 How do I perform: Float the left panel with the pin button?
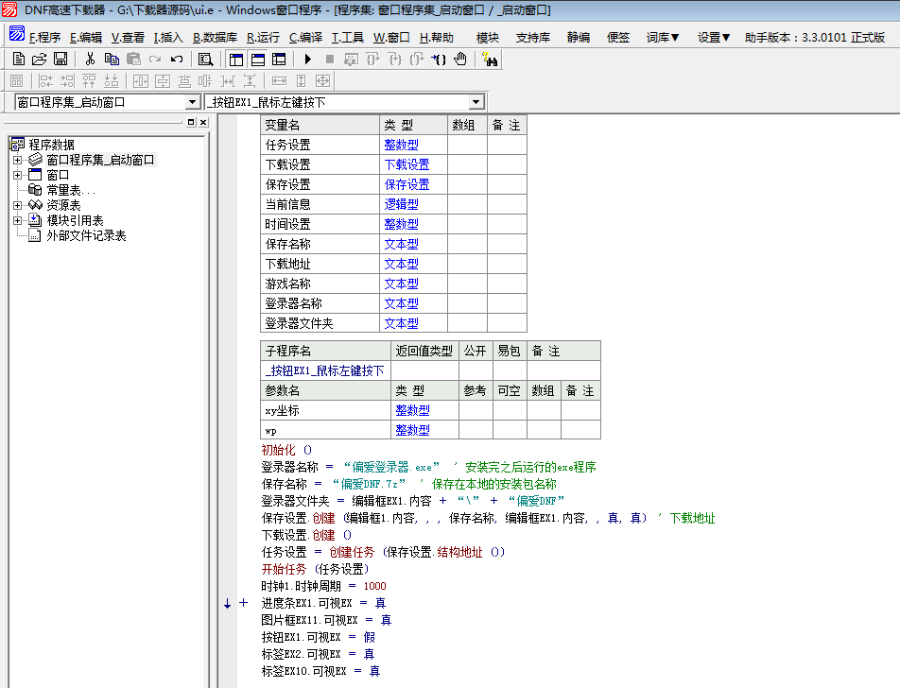pyautogui.click(x=191, y=122)
